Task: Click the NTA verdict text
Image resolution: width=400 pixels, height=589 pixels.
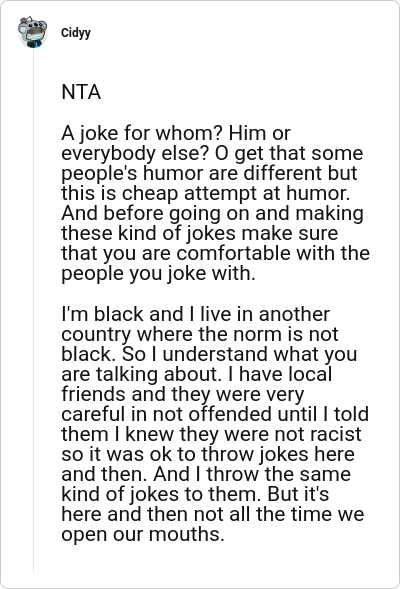Action: 81,92
